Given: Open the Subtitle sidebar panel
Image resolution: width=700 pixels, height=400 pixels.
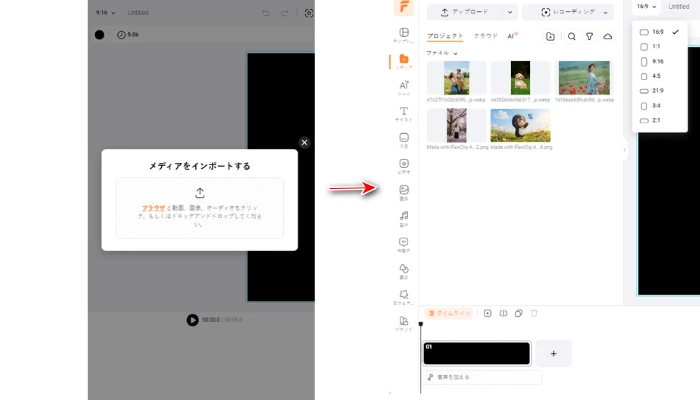Looking at the screenshot, I should 404,140.
